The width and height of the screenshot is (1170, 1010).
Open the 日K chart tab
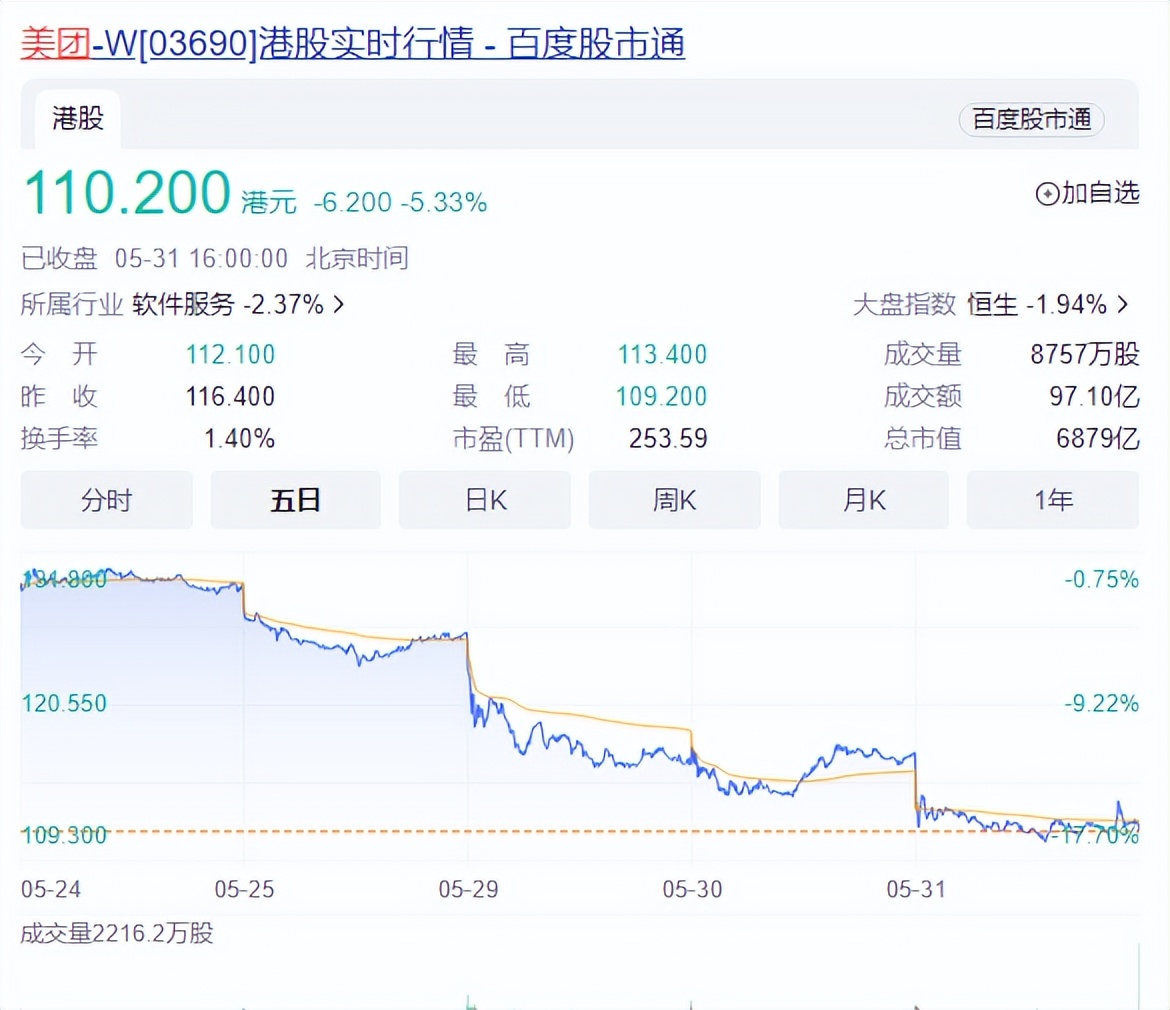pyautogui.click(x=485, y=500)
